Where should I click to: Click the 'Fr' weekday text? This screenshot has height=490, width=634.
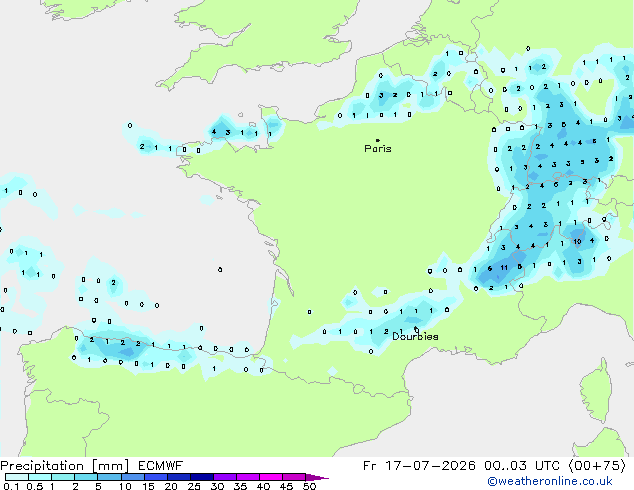click(x=370, y=466)
